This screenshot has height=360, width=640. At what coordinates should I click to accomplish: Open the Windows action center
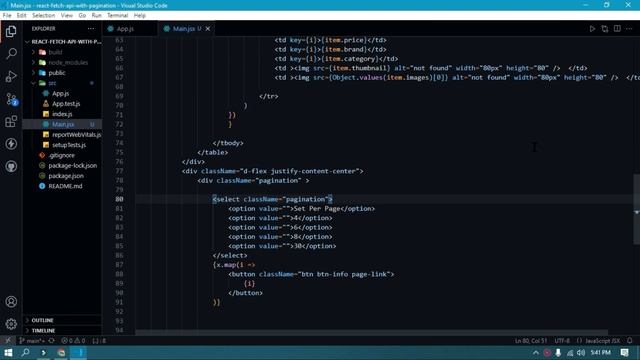[x=624, y=353]
